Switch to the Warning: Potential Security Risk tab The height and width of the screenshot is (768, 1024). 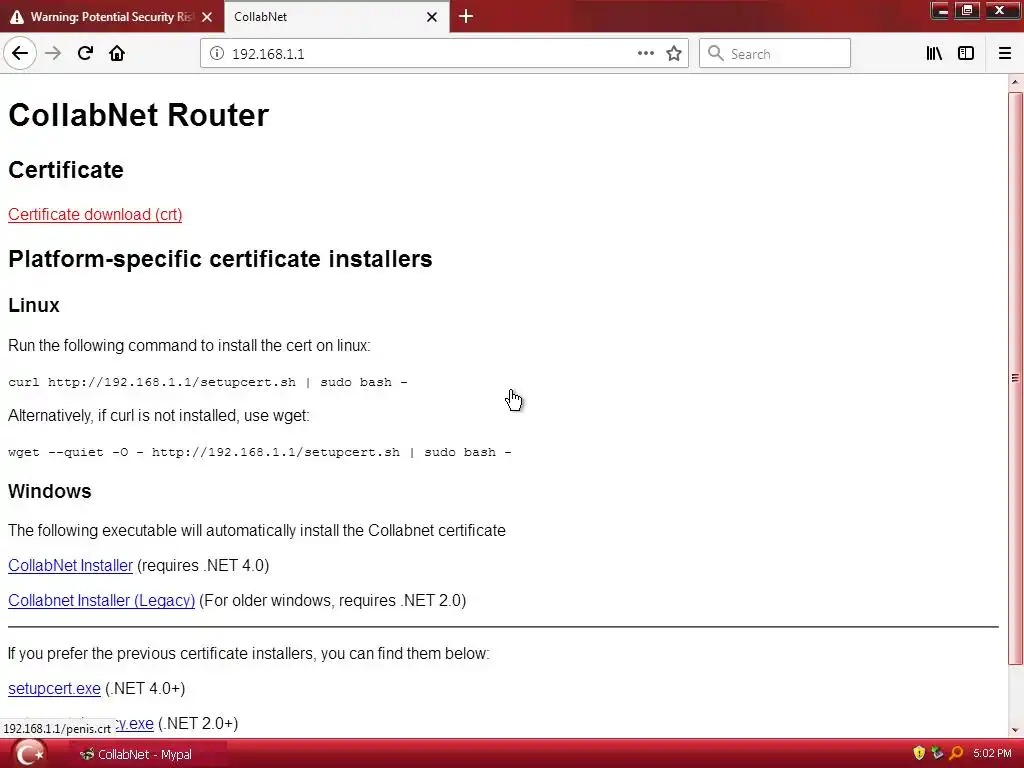112,17
